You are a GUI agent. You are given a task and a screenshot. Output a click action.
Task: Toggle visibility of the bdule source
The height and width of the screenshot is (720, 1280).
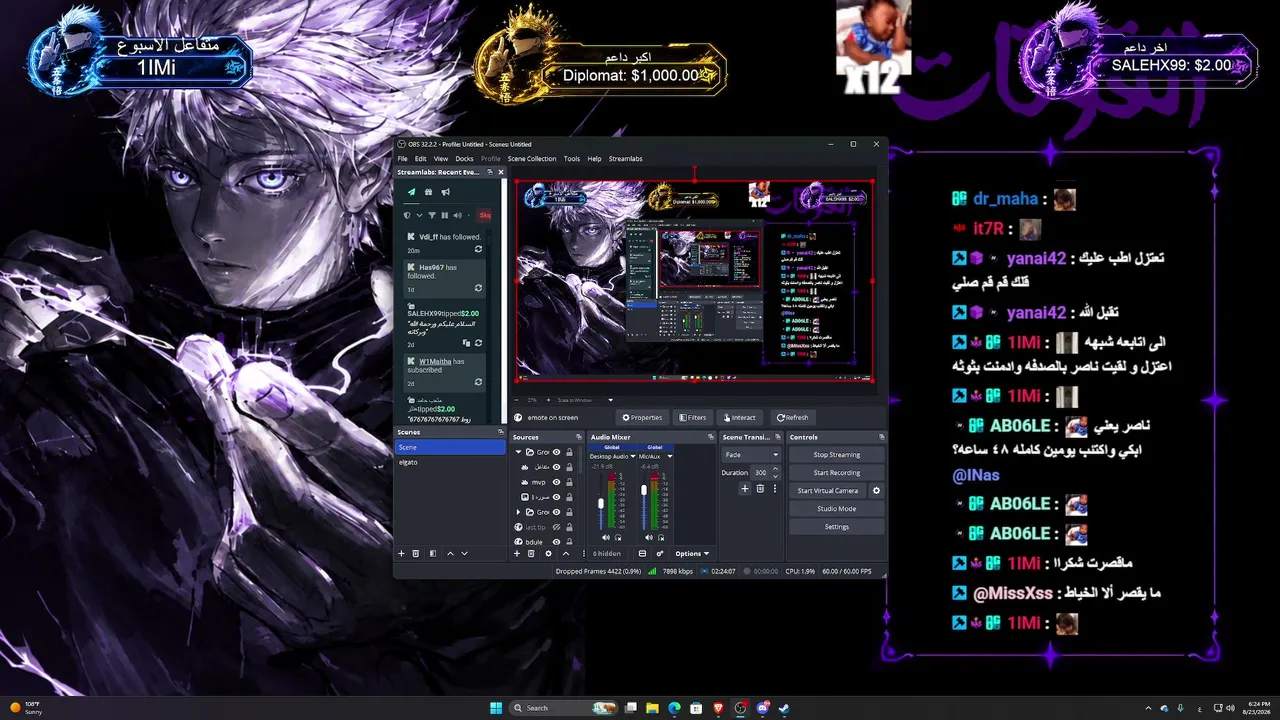pyautogui.click(x=557, y=542)
